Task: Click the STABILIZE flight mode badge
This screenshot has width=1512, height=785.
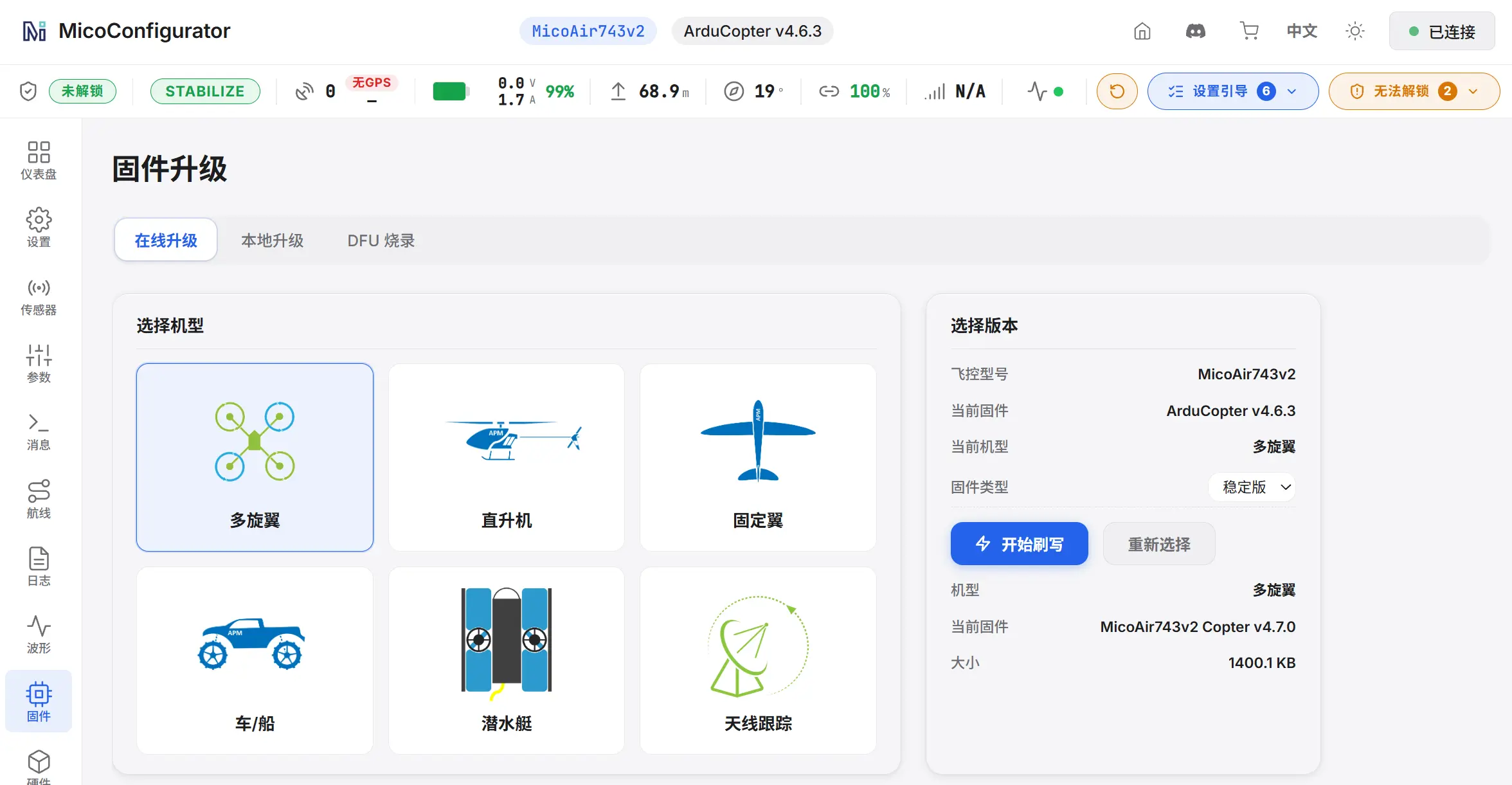Action: [x=205, y=91]
